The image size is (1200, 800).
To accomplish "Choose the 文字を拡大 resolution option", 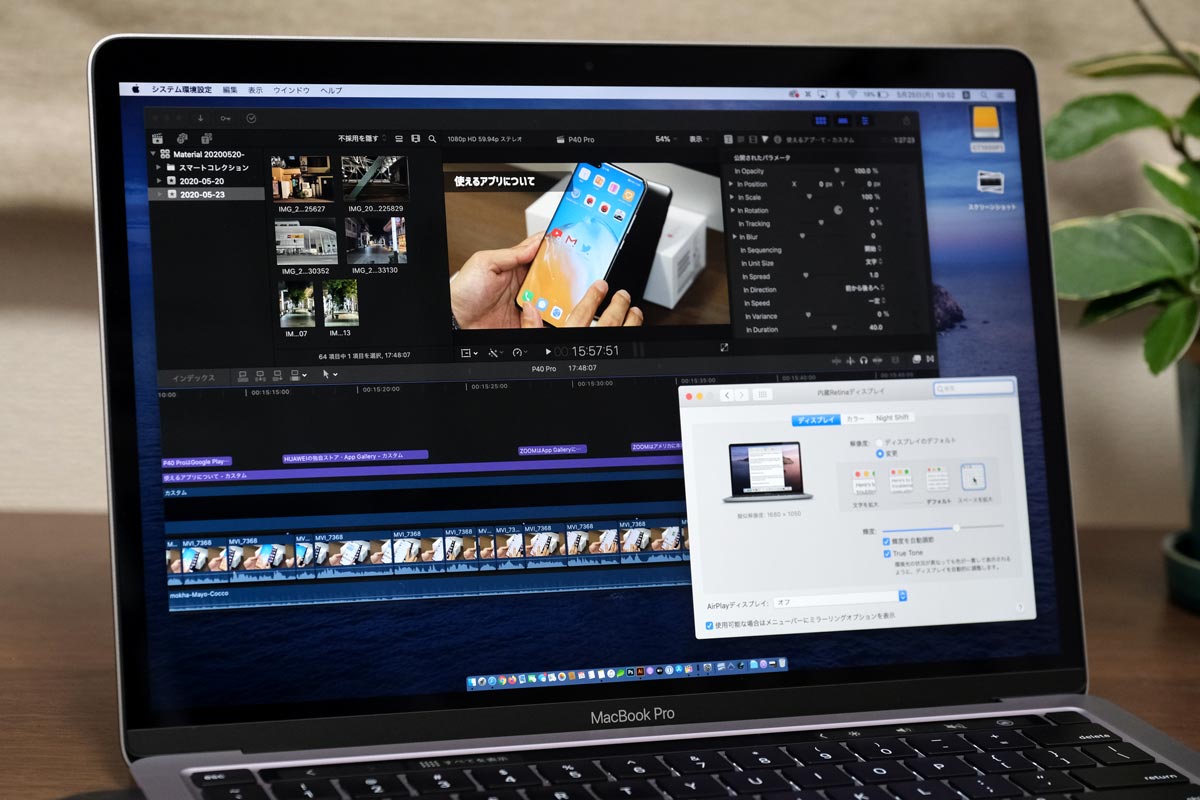I will click(x=865, y=484).
